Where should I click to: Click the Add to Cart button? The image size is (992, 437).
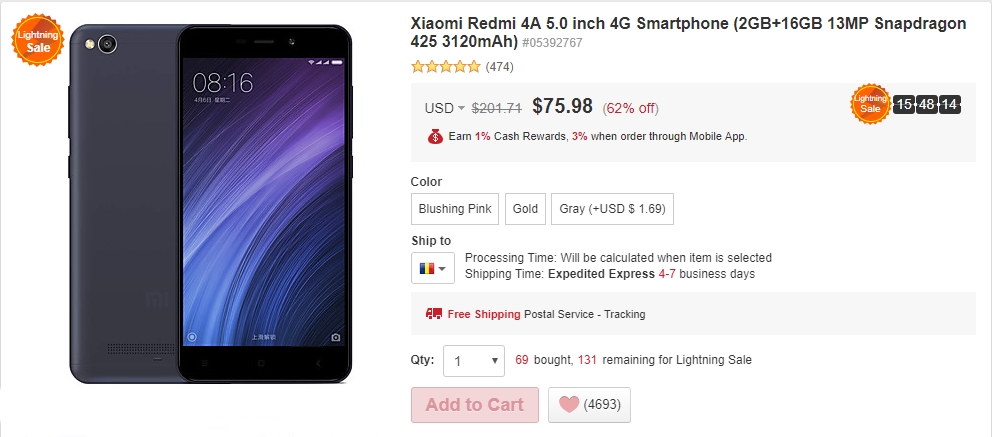tap(474, 405)
